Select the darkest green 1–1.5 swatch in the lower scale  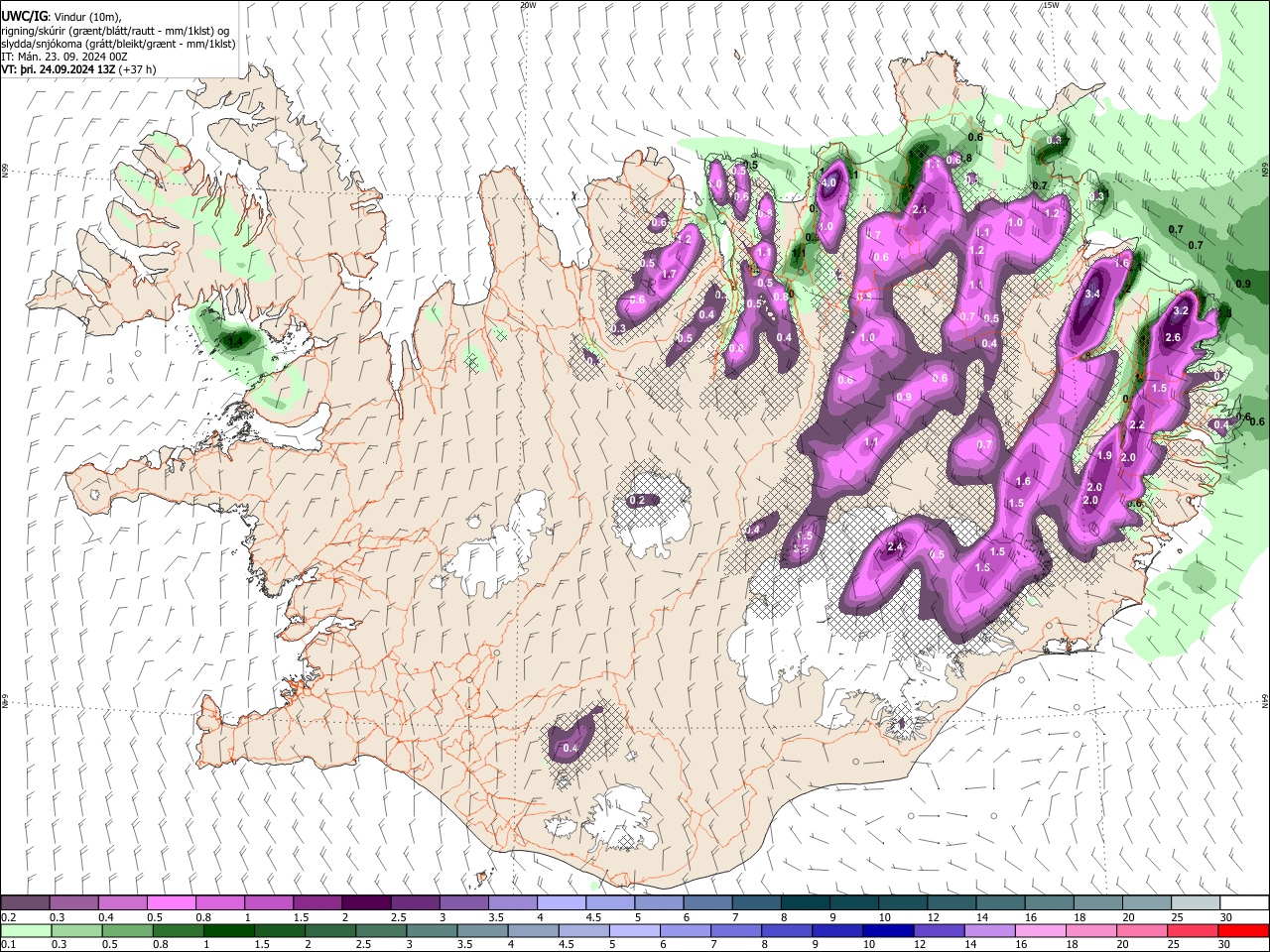pyautogui.click(x=227, y=931)
